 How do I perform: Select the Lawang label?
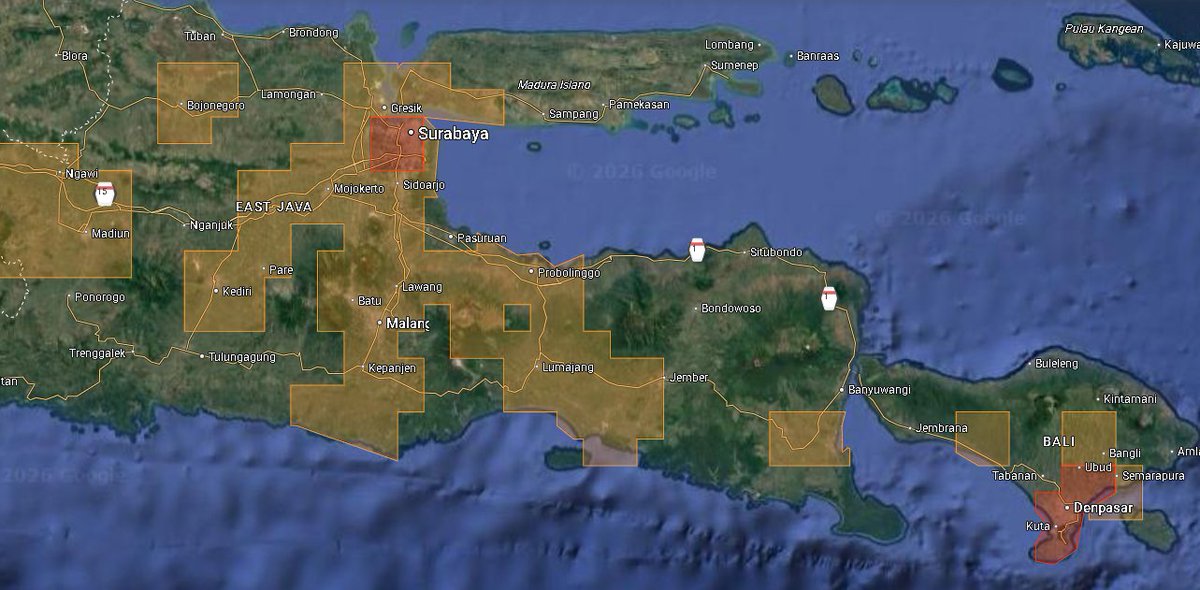click(x=421, y=287)
